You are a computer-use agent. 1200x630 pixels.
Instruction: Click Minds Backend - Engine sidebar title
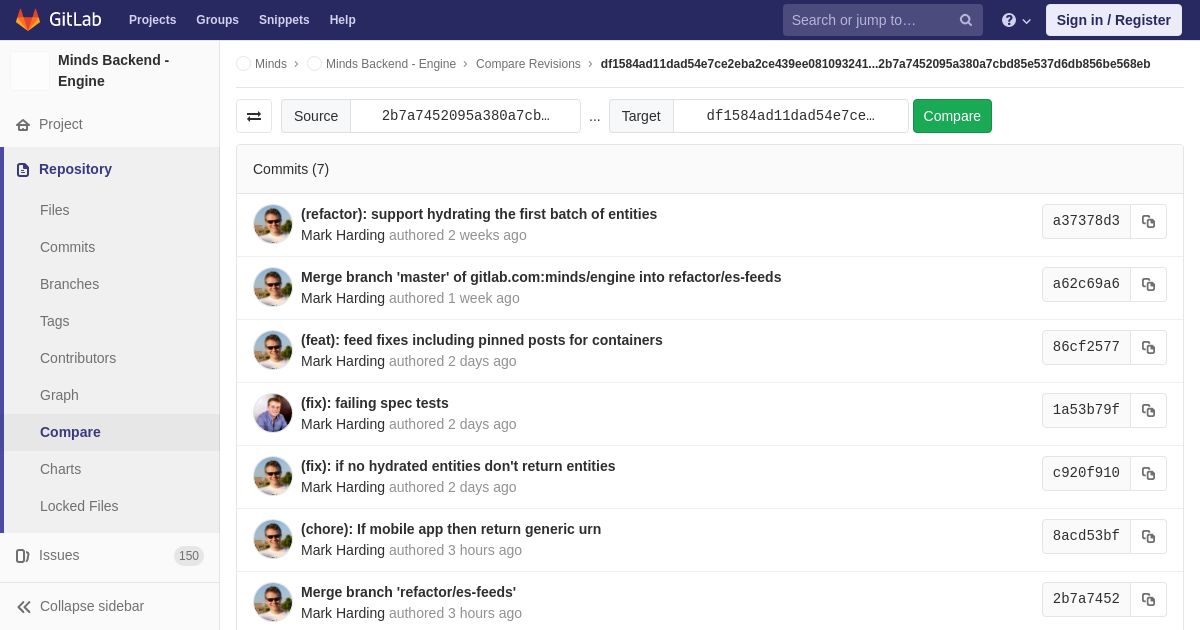coord(114,71)
